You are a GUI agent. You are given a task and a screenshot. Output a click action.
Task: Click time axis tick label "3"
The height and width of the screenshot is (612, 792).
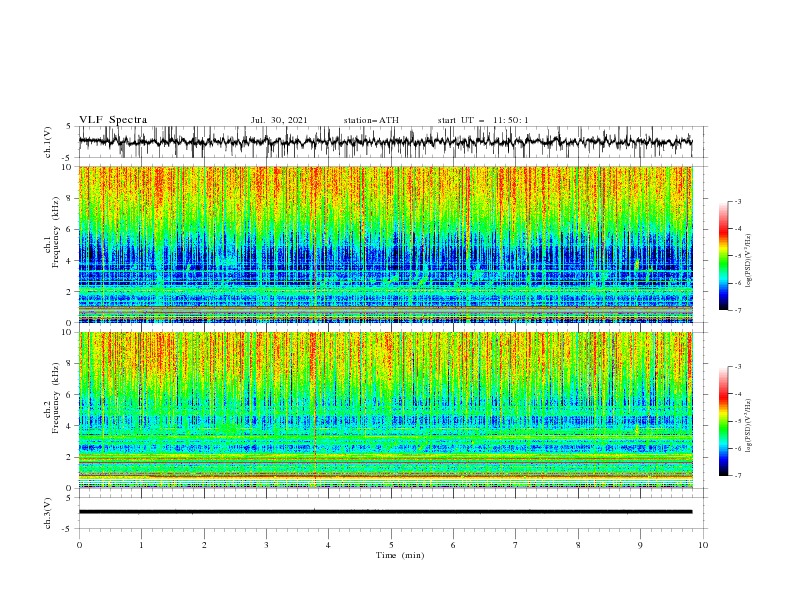click(x=266, y=545)
